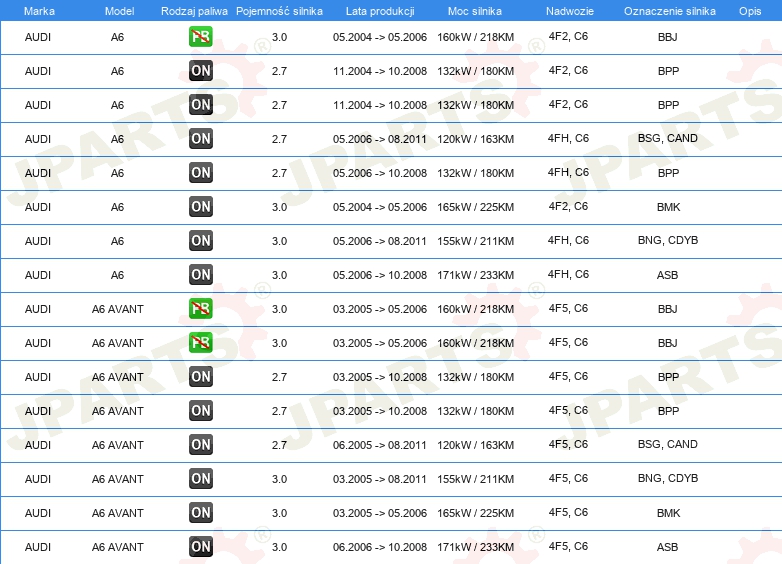Viewport: 782px width, 564px height.
Task: Select engine code ASB in the A6 AVANT row
Action: point(667,547)
